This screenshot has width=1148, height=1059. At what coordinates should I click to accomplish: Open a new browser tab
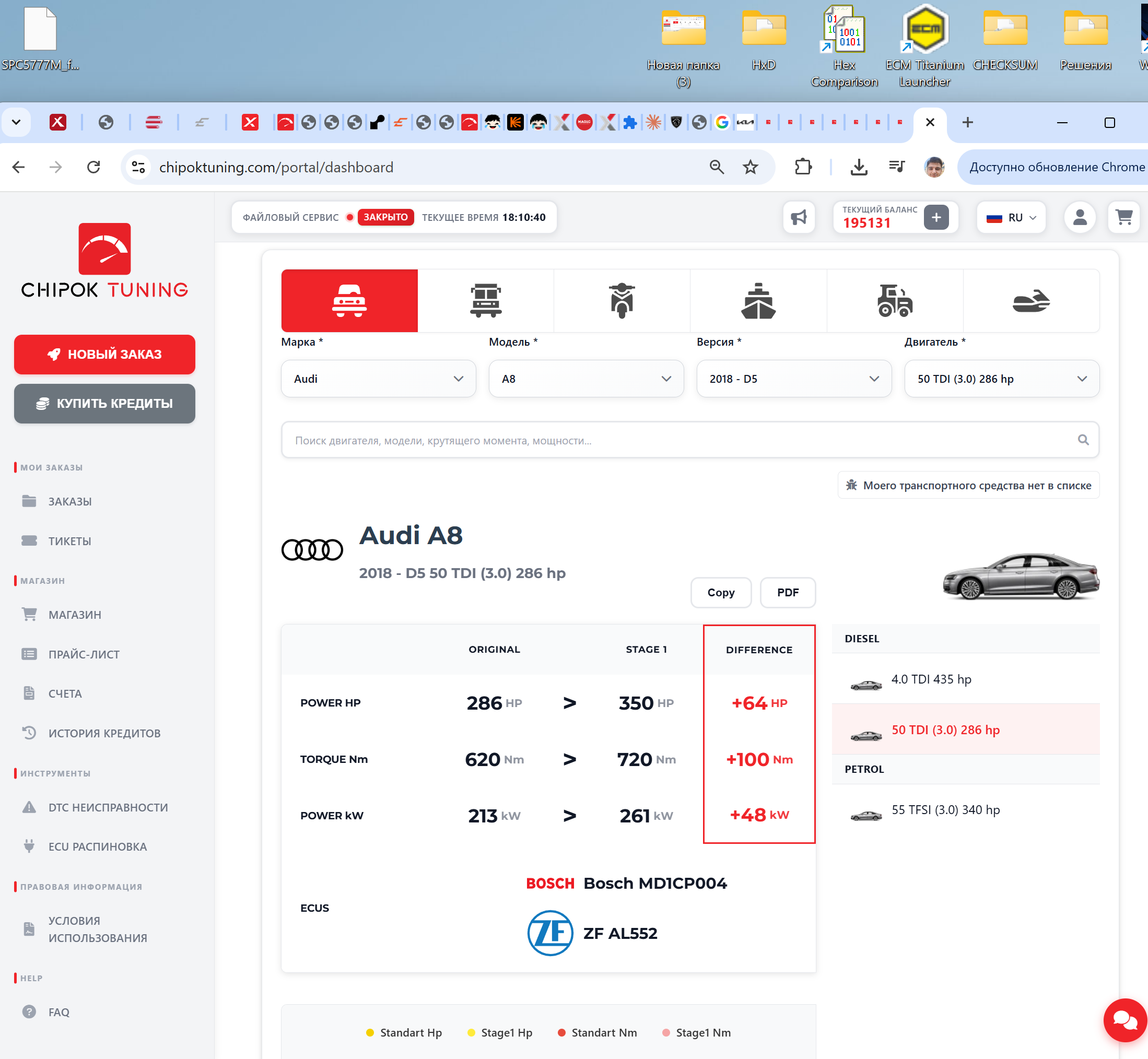click(x=967, y=122)
